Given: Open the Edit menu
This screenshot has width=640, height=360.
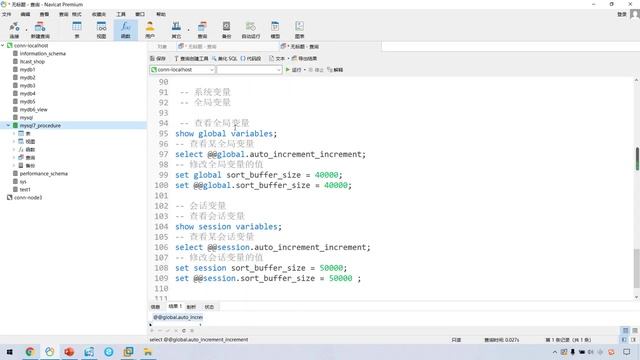Looking at the screenshot, I should pyautogui.click(x=25, y=14).
